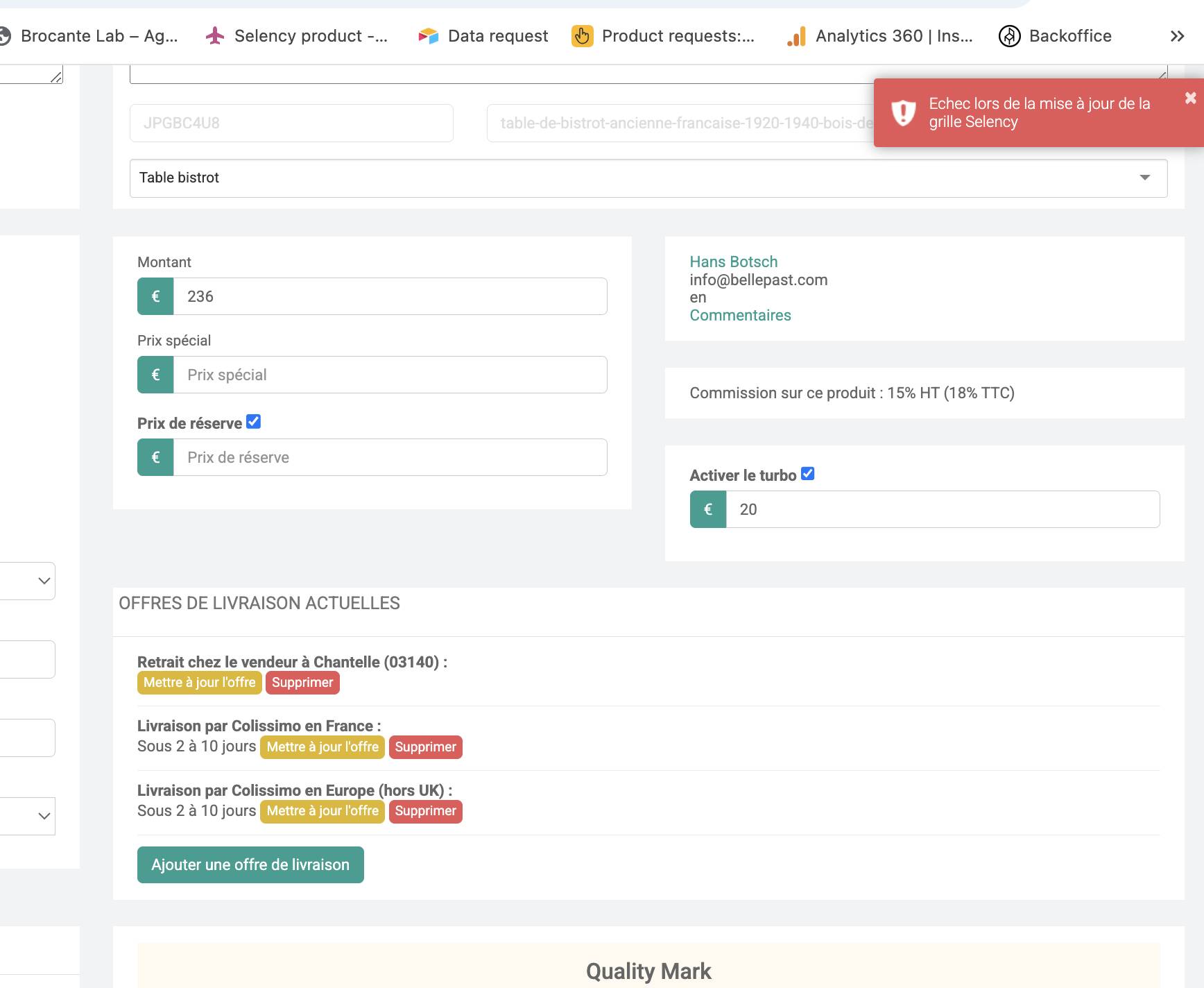This screenshot has width=1204, height=988.
Task: Disable the Activer le turbo checkbox
Action: pos(807,474)
